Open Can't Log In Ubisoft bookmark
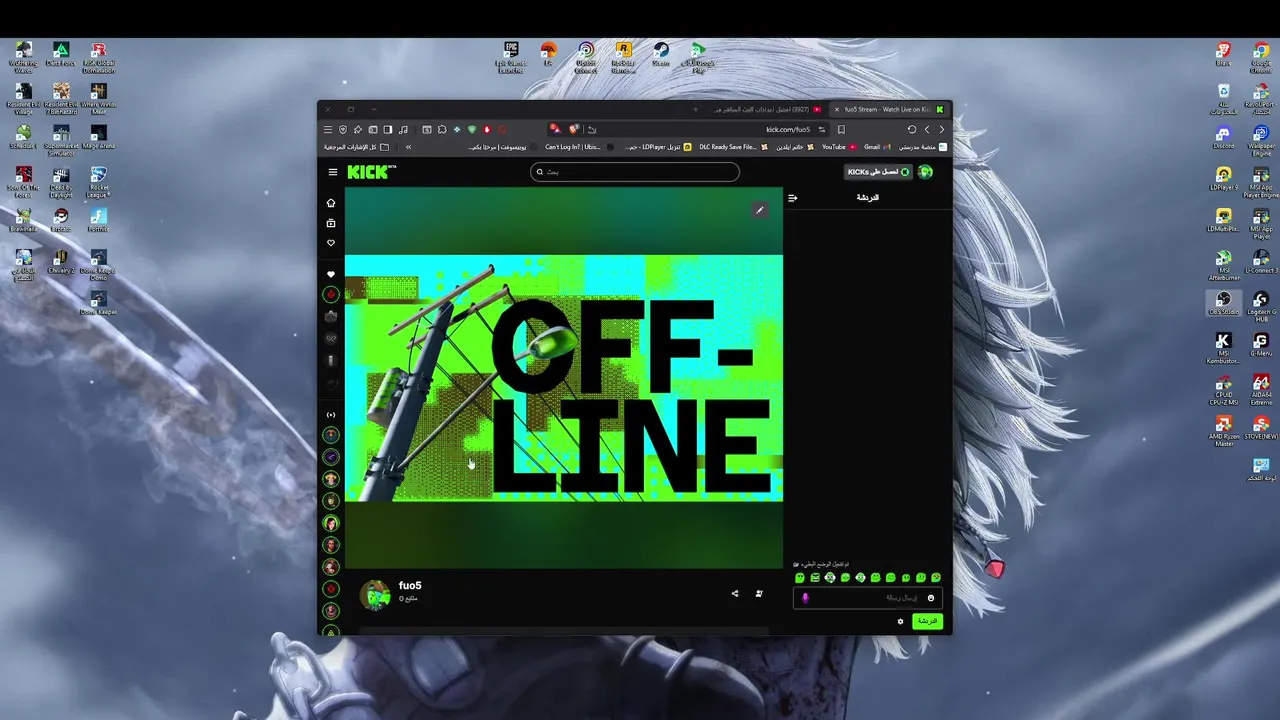This screenshot has height=720, width=1280. click(x=579, y=147)
